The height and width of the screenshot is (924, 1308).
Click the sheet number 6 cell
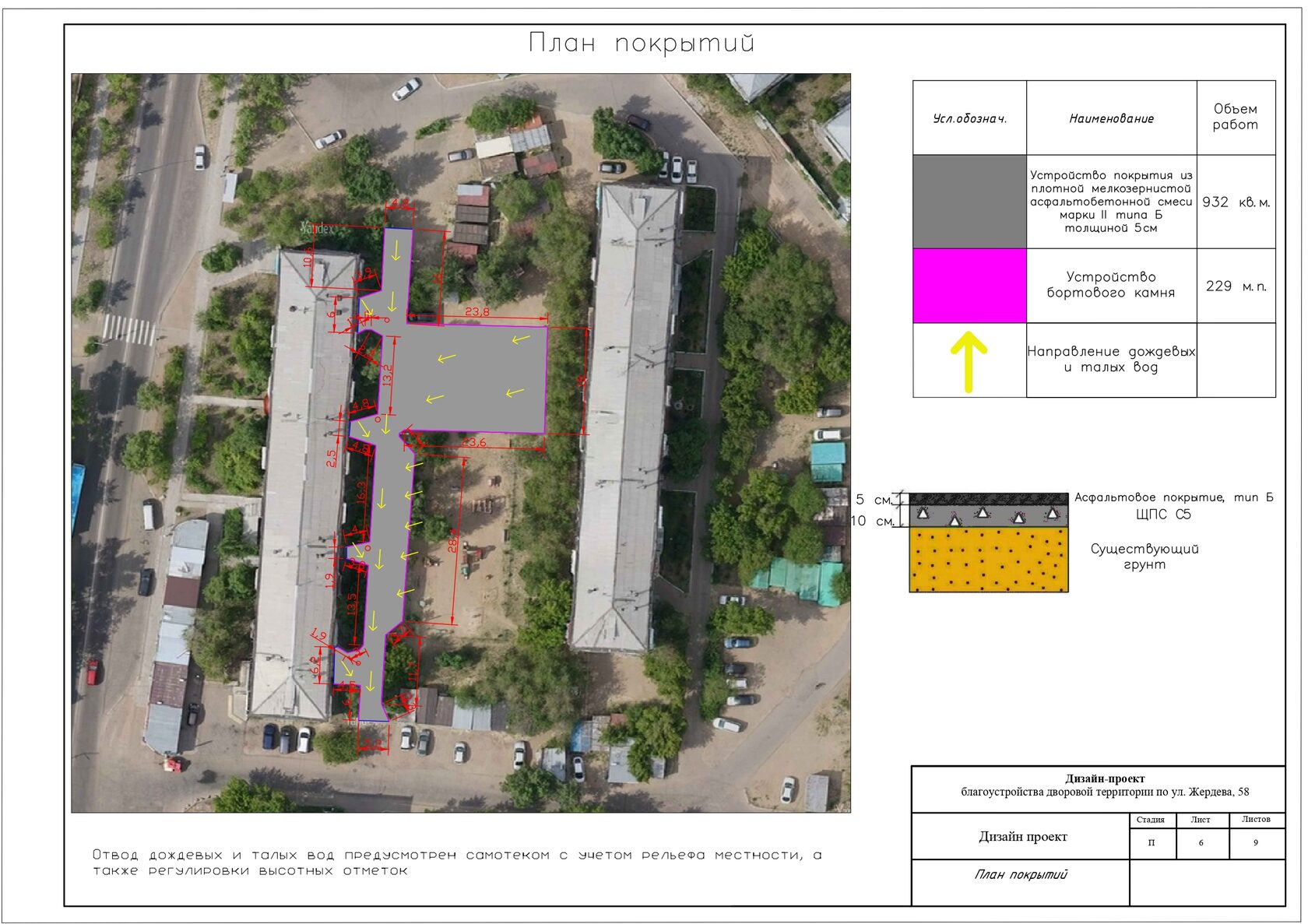[x=1201, y=843]
